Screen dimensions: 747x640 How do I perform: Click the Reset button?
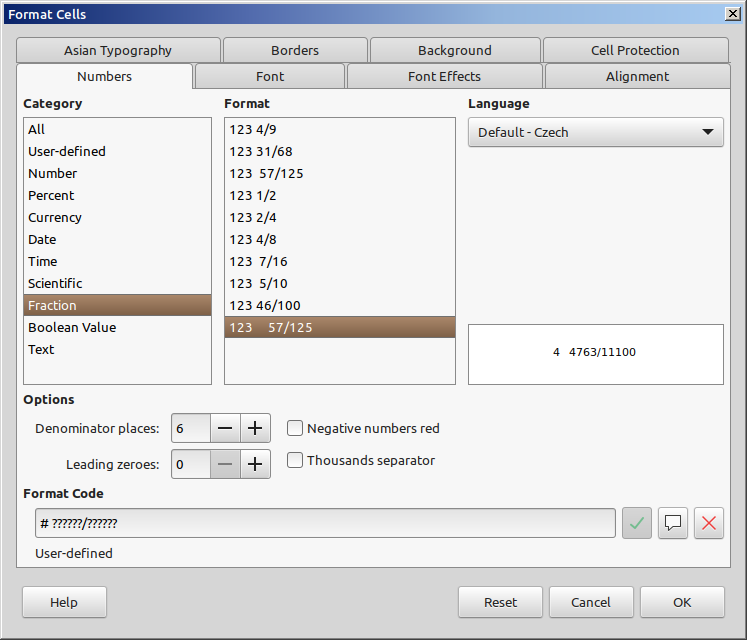pos(500,602)
